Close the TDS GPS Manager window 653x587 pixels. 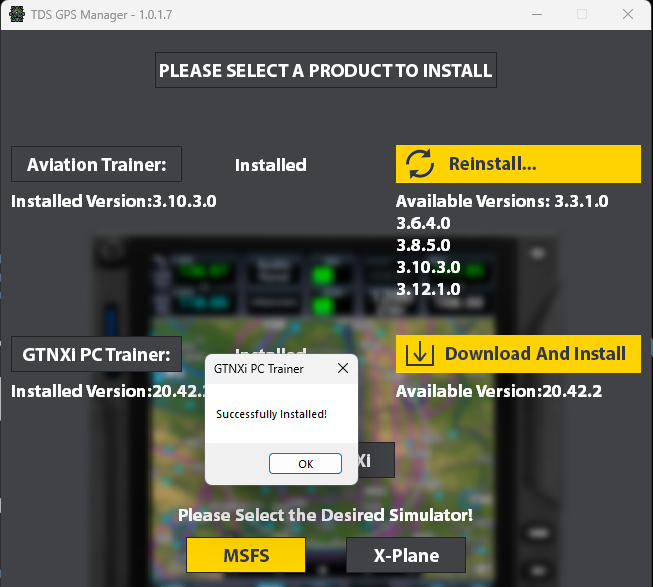click(627, 15)
